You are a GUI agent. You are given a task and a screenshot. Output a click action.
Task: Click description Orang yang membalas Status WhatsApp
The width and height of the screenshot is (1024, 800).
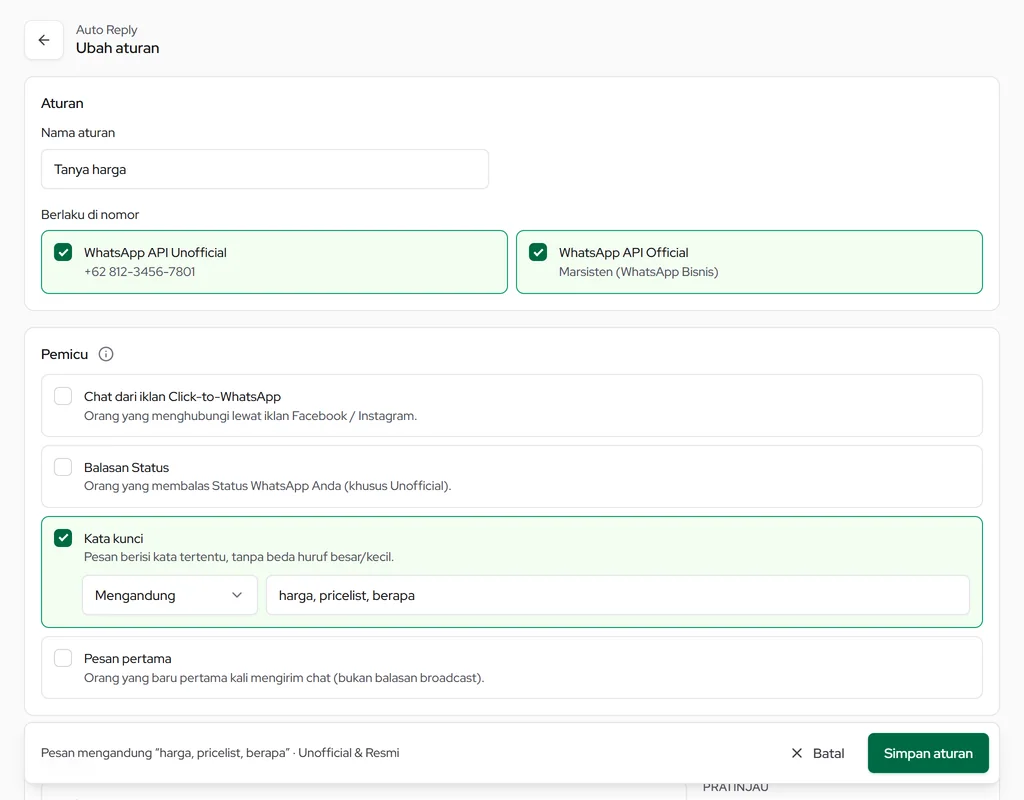tap(268, 486)
